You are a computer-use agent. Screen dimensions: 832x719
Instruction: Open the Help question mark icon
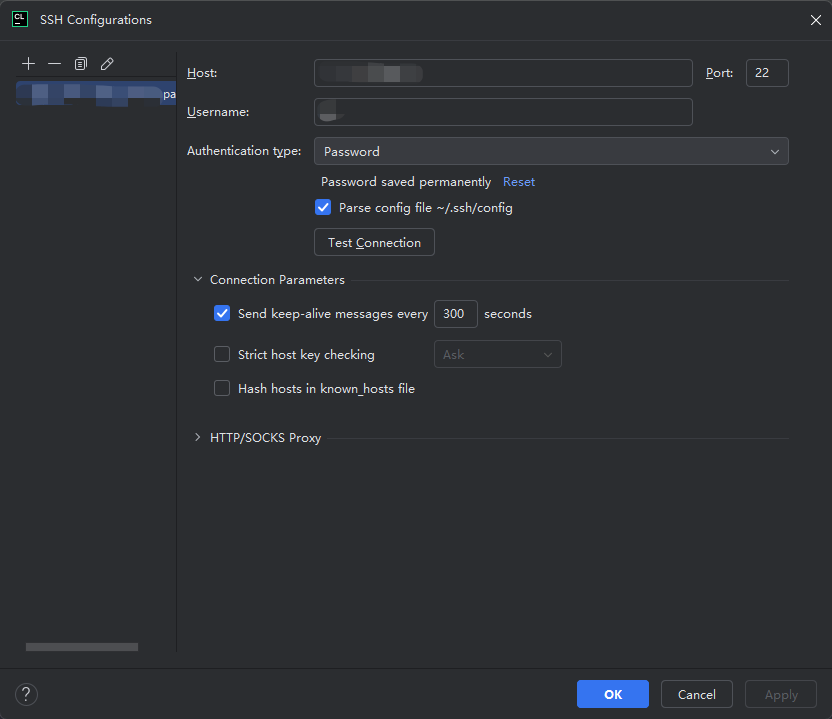[x=27, y=694]
